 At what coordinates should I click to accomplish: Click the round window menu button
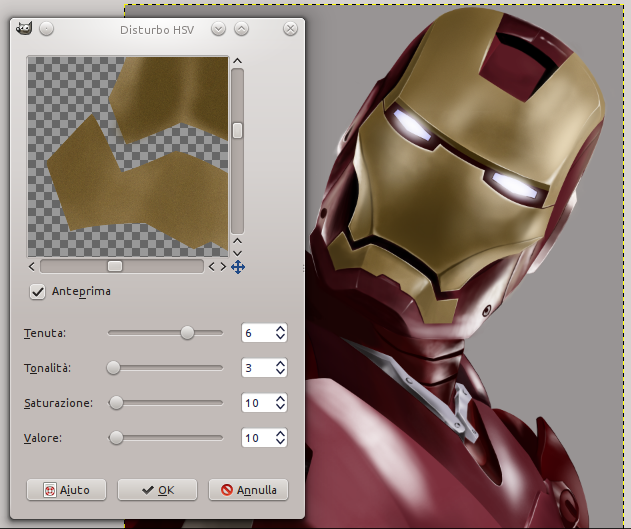tap(47, 29)
